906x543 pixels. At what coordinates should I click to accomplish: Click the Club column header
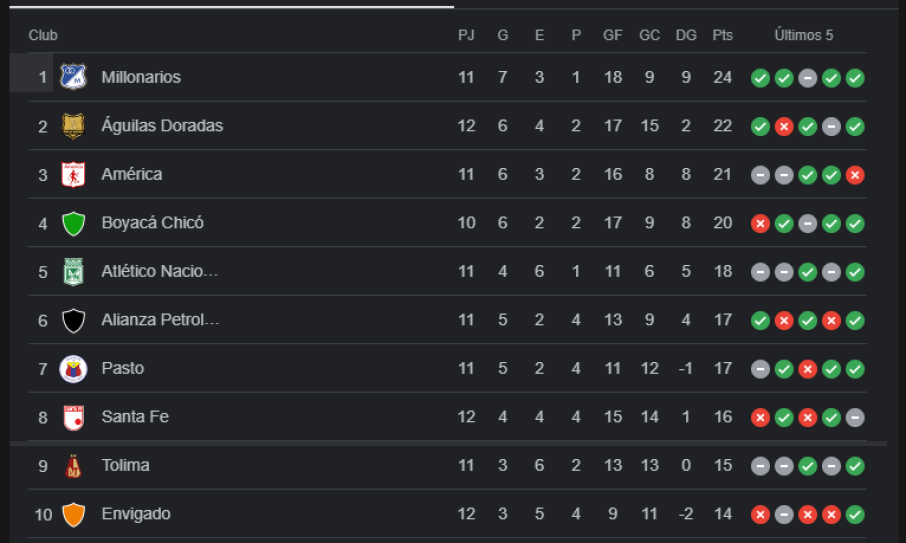point(43,35)
